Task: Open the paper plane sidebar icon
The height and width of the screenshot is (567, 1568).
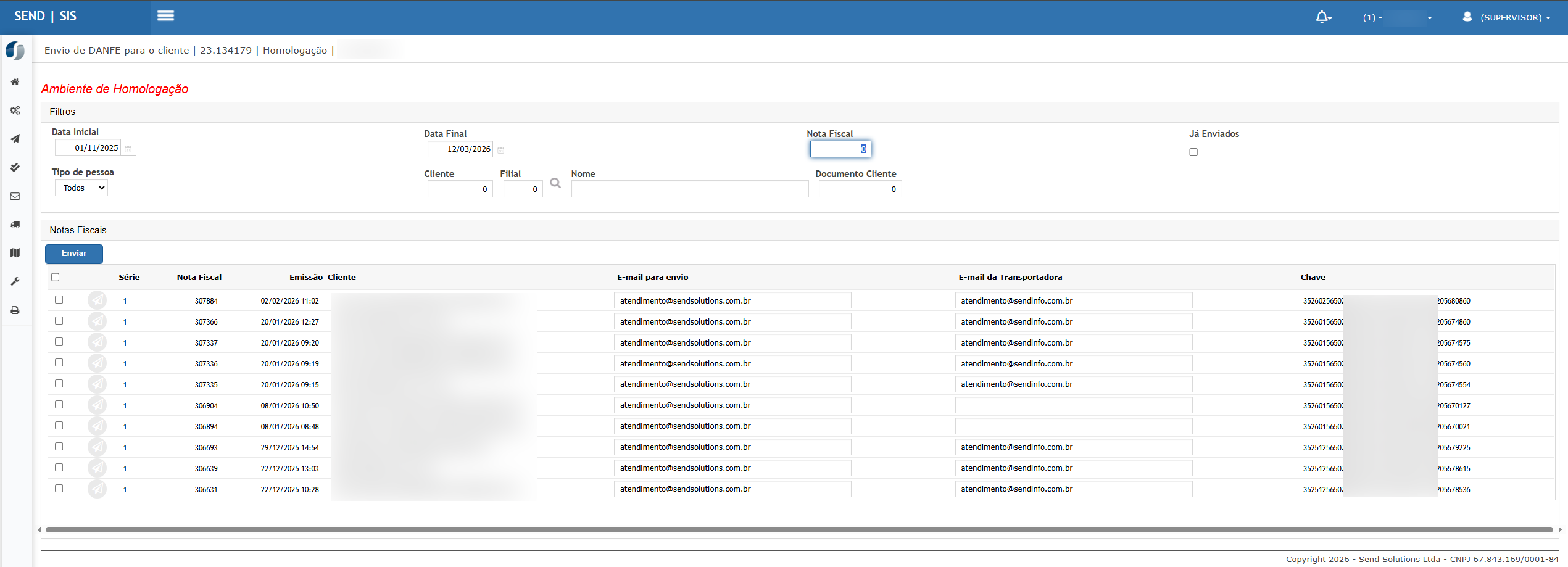Action: tap(15, 139)
